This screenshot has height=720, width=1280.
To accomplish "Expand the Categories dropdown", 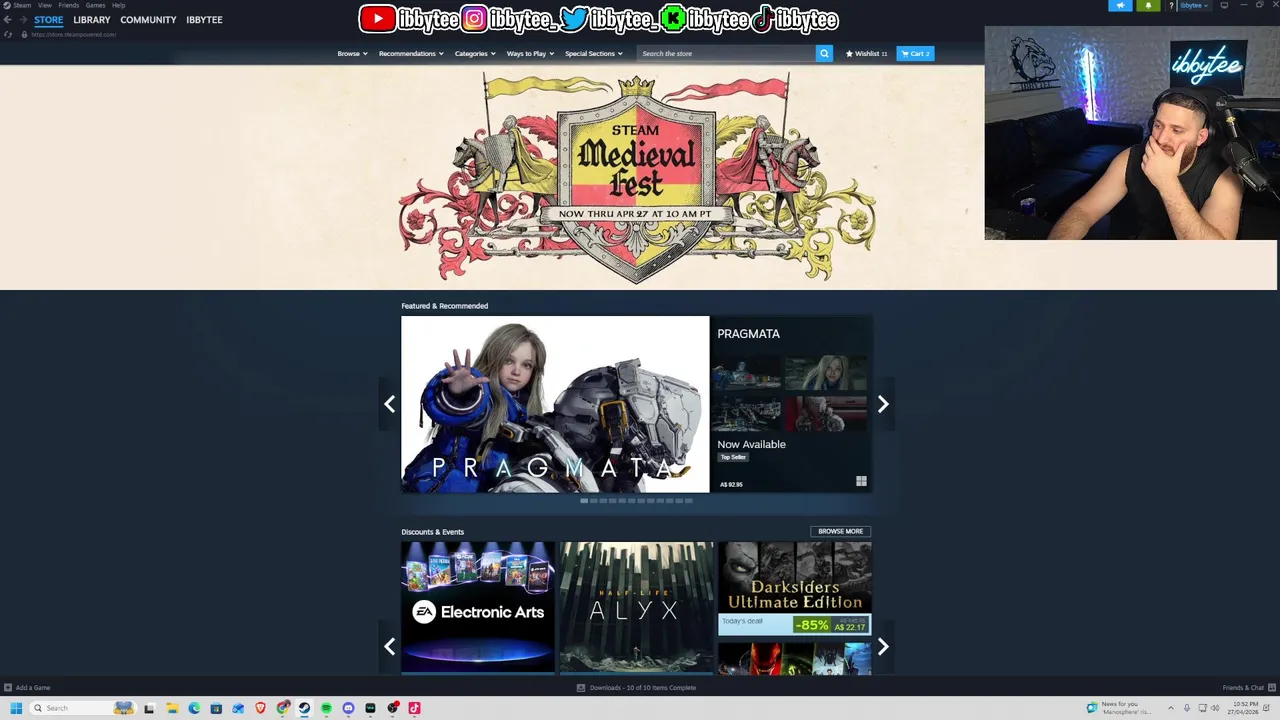I will click(x=475, y=53).
